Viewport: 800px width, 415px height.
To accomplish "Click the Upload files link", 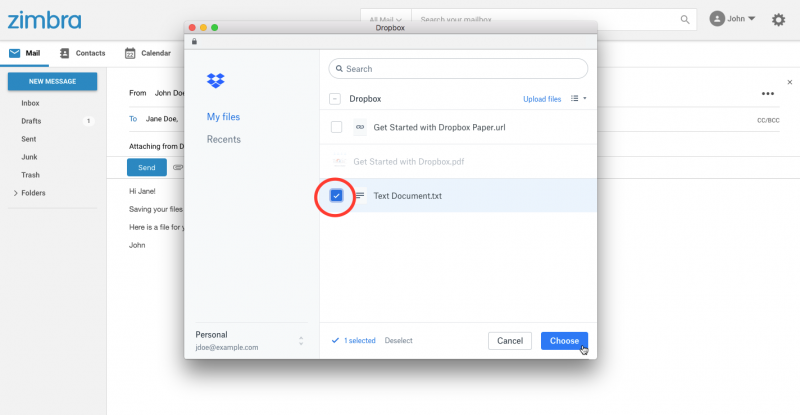I will pos(542,99).
